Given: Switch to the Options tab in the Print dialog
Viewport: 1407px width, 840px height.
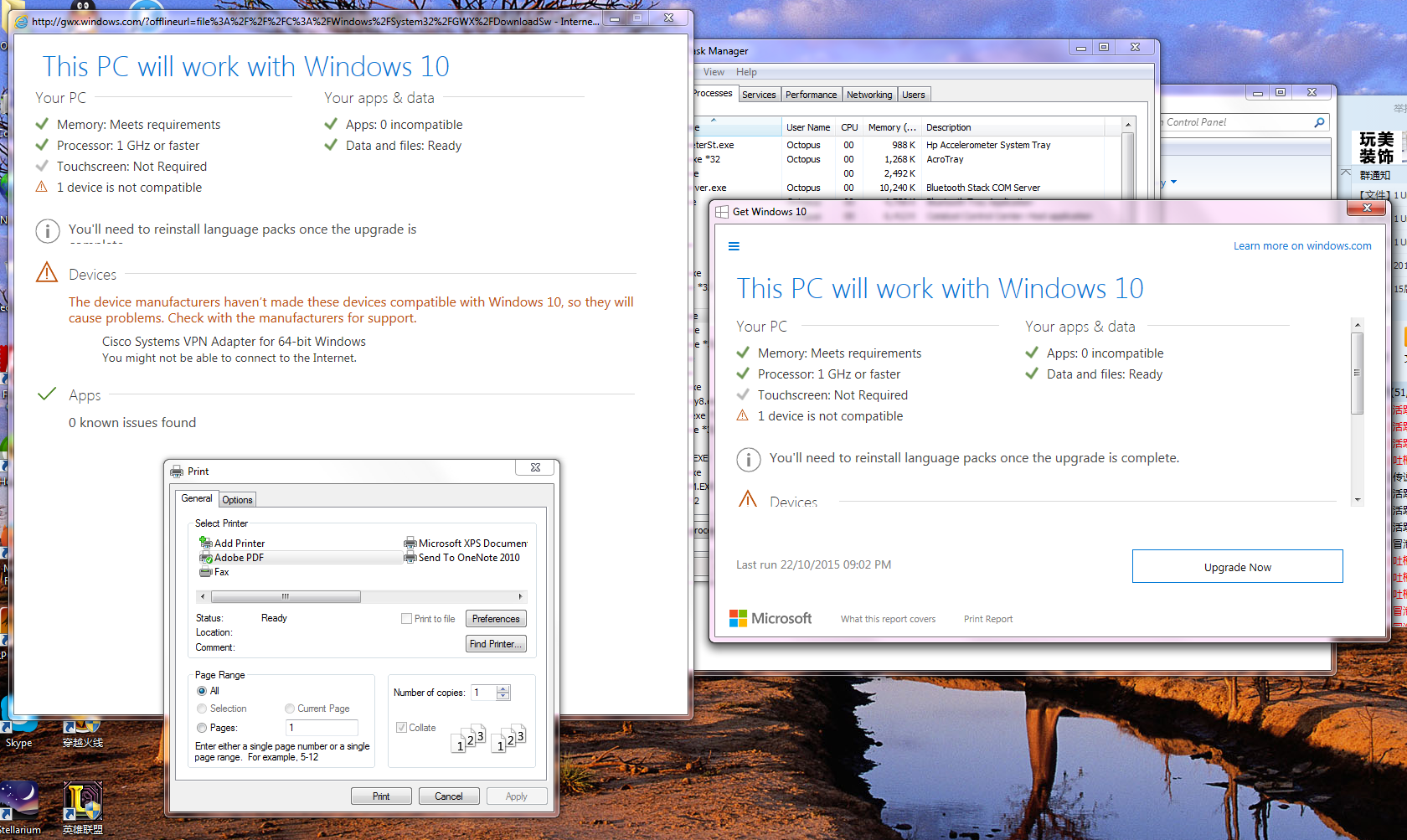Looking at the screenshot, I should pyautogui.click(x=237, y=500).
